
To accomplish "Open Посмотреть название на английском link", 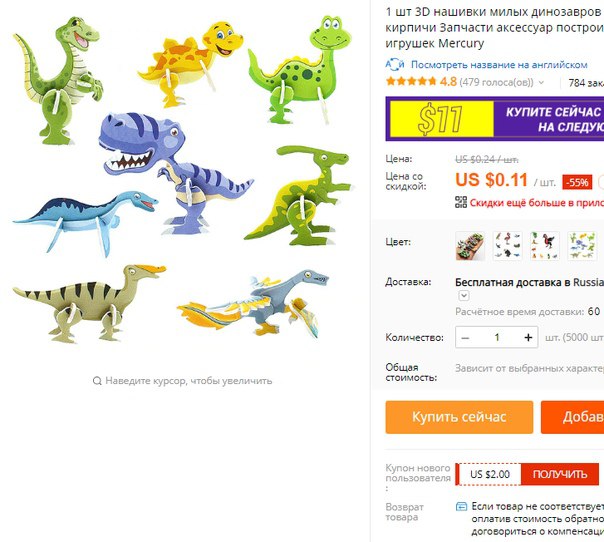I will (499, 65).
